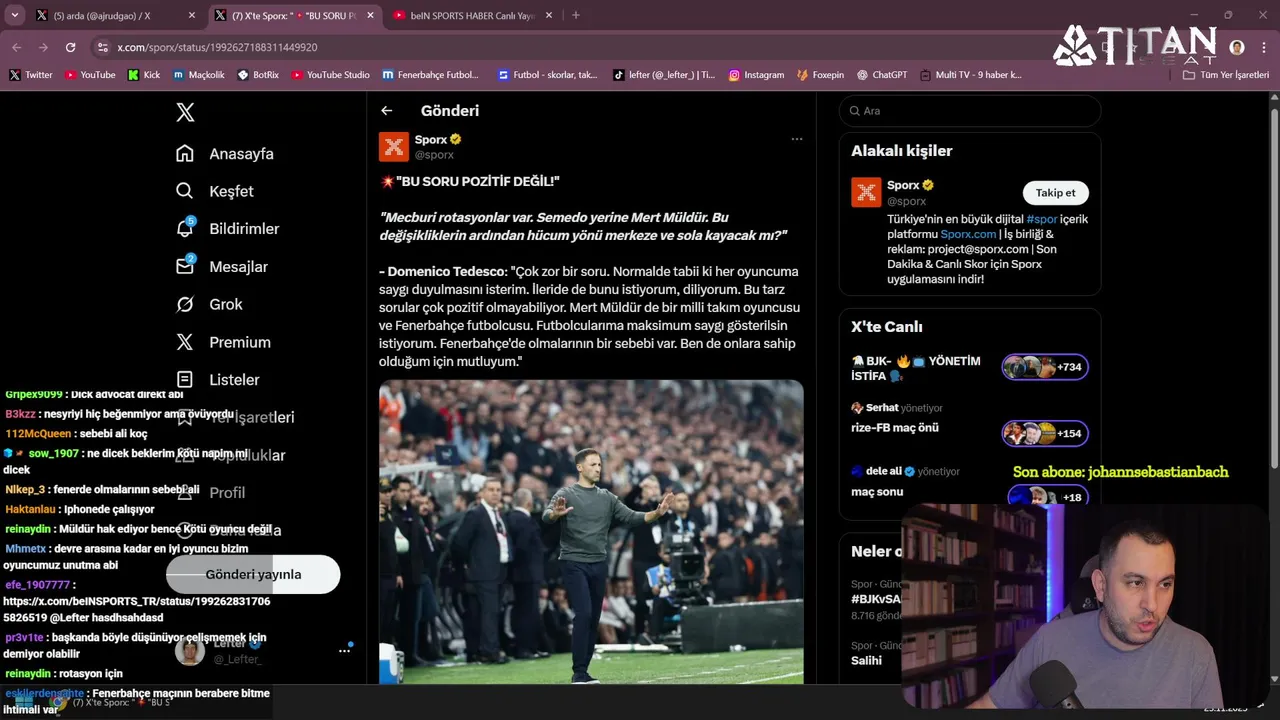Screen dimensions: 1280x720
Task: Click Sporx avatar on the post
Action: (394, 146)
